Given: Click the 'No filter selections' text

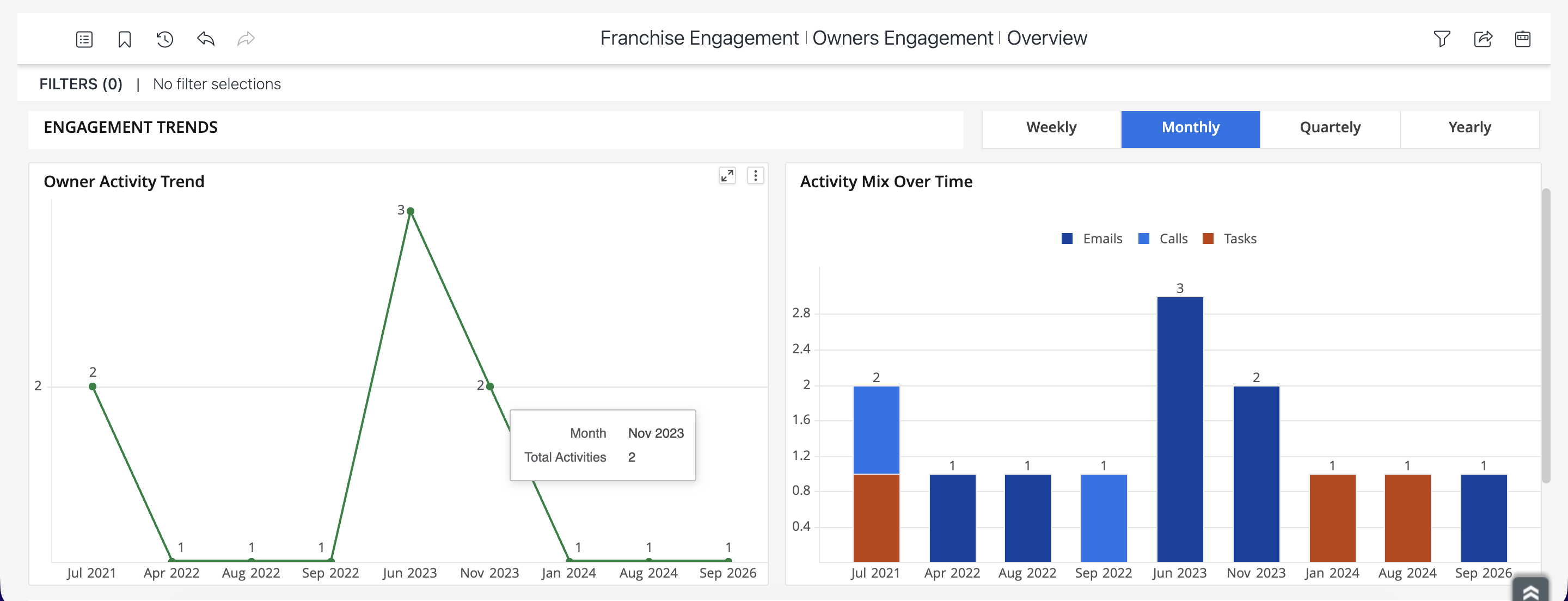Looking at the screenshot, I should (217, 84).
